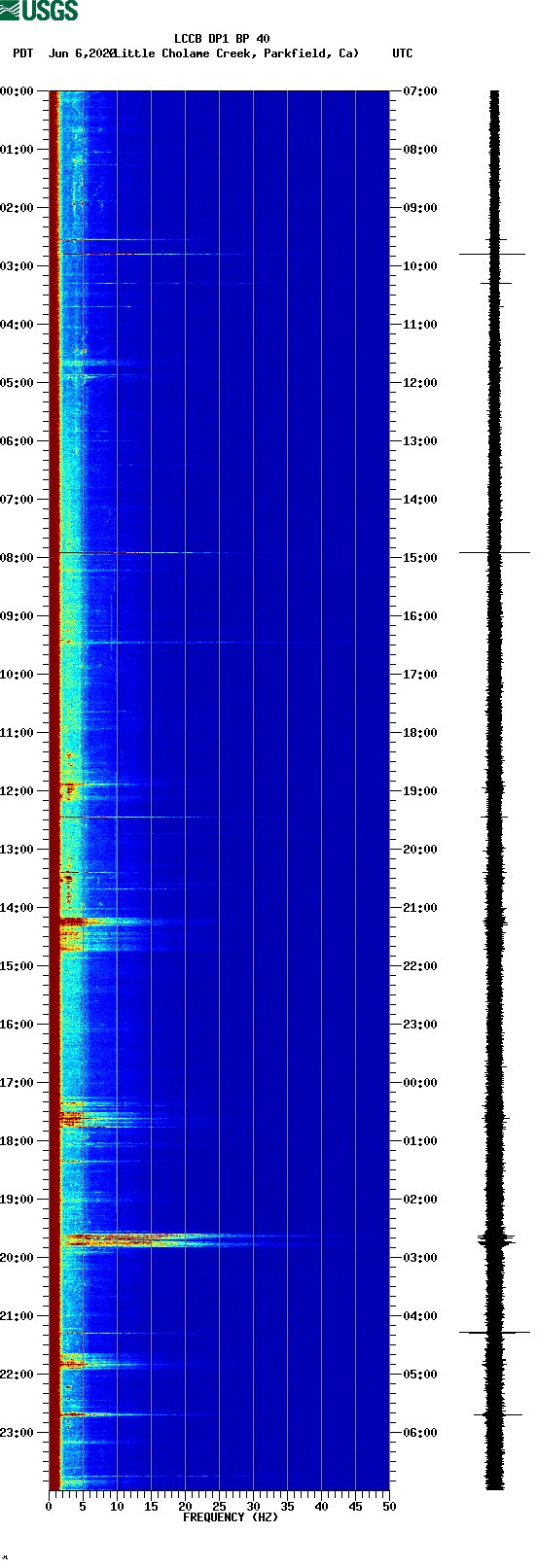The width and height of the screenshot is (537, 1568).
Task: Click the '0' frequency axis tick label
Action: (49, 1507)
